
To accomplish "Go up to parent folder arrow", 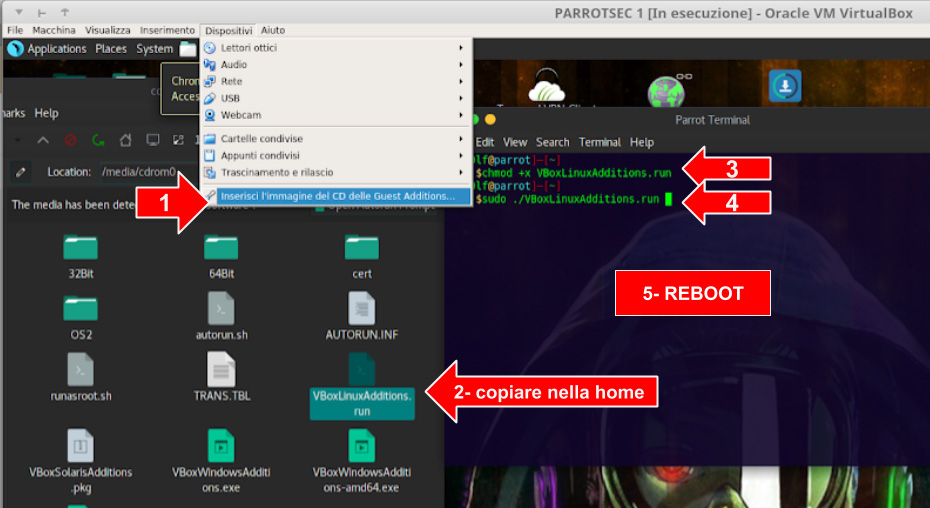I will tap(43, 140).
